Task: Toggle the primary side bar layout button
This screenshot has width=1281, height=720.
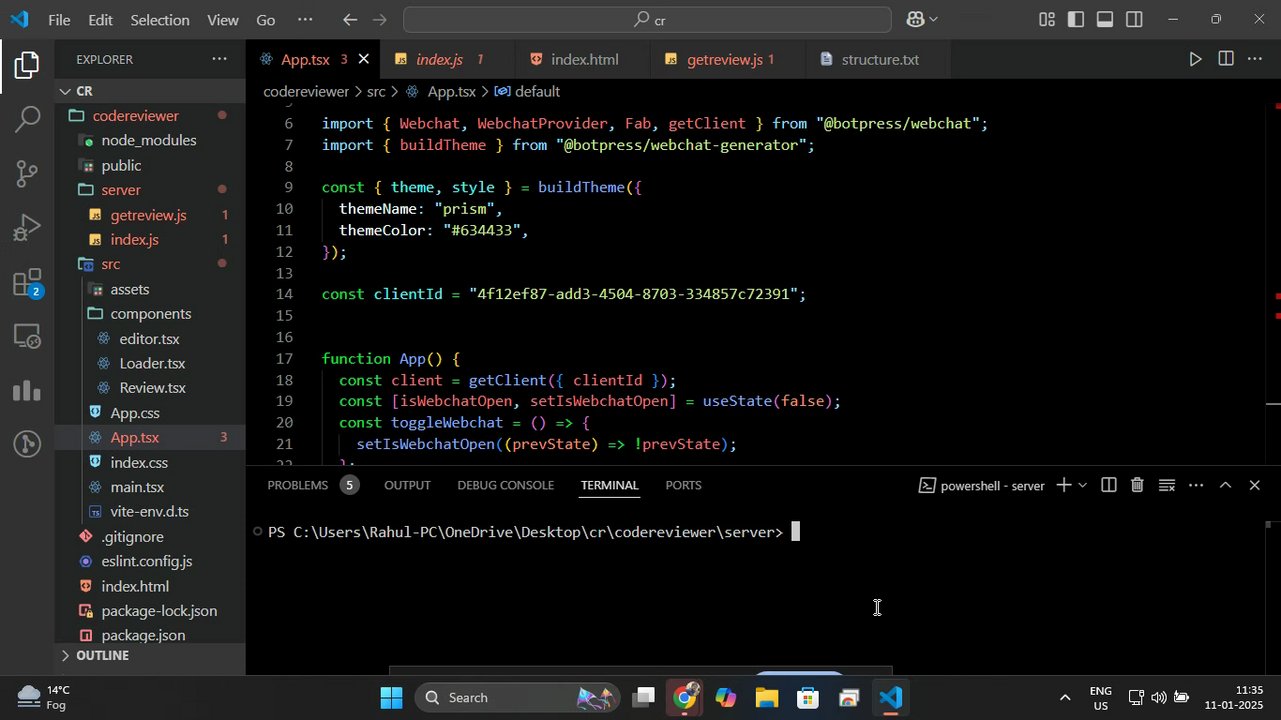Action: pos(1076,20)
